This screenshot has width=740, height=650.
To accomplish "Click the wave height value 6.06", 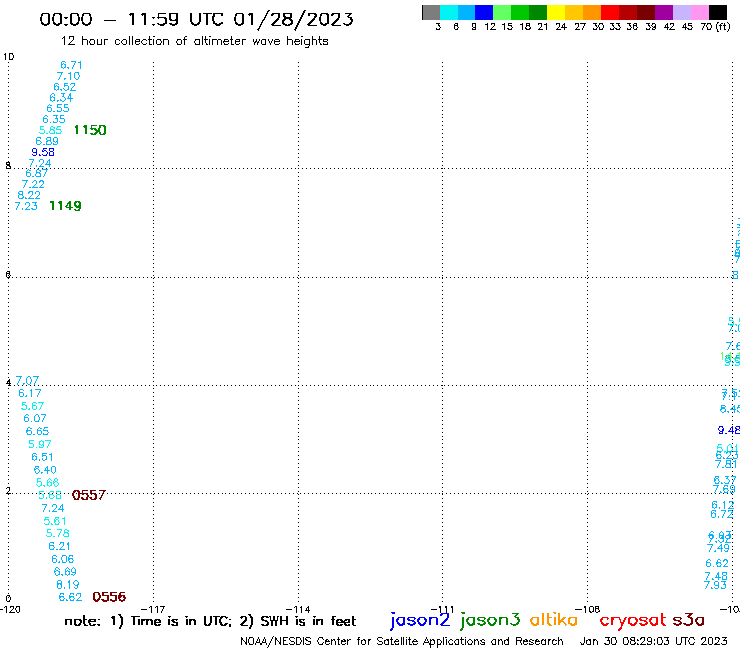I will (x=63, y=559).
